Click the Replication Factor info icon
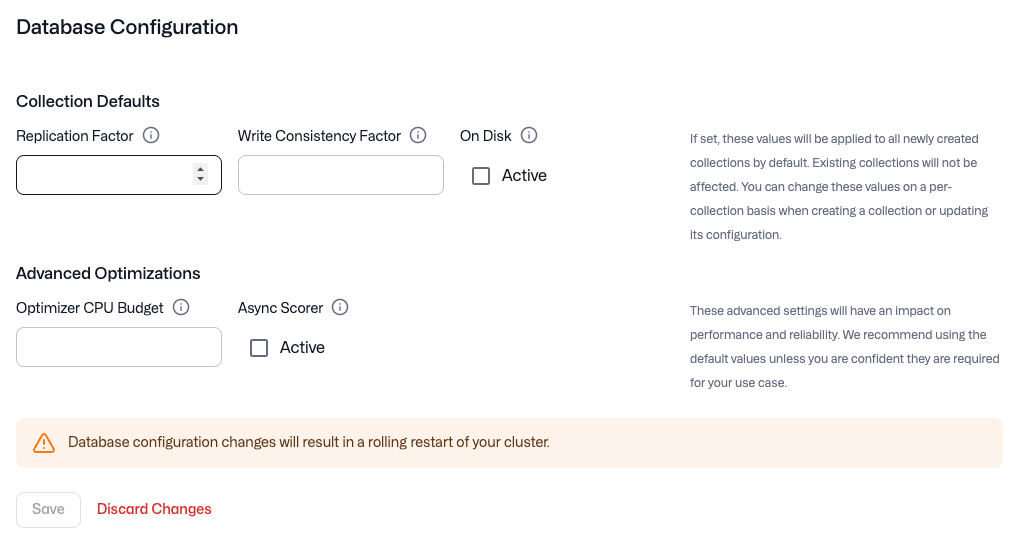 [x=151, y=136]
